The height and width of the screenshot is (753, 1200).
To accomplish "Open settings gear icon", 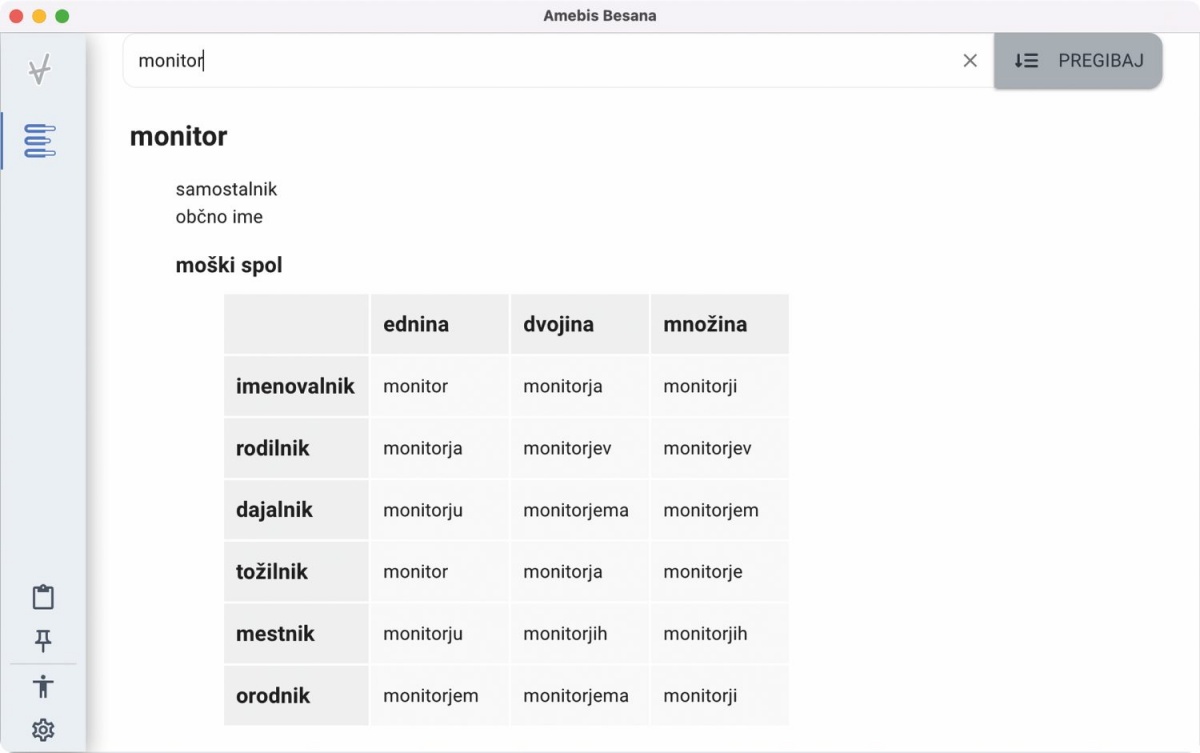I will coord(43,730).
